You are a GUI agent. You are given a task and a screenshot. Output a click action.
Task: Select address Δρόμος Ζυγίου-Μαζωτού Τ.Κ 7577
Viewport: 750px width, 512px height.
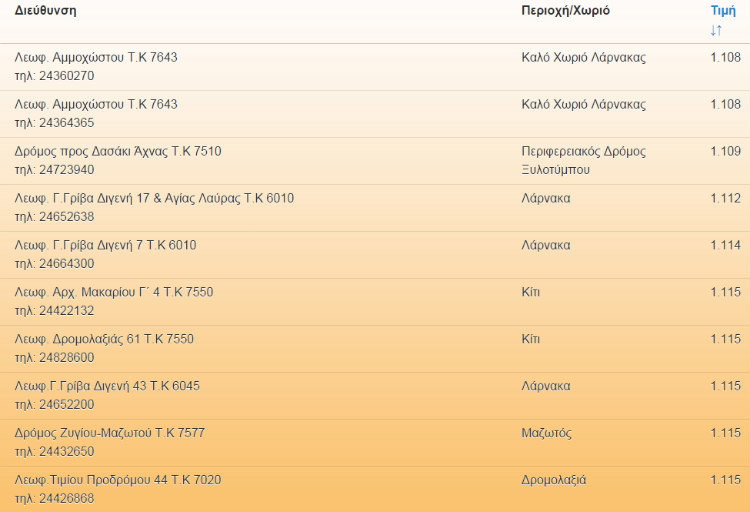110,433
